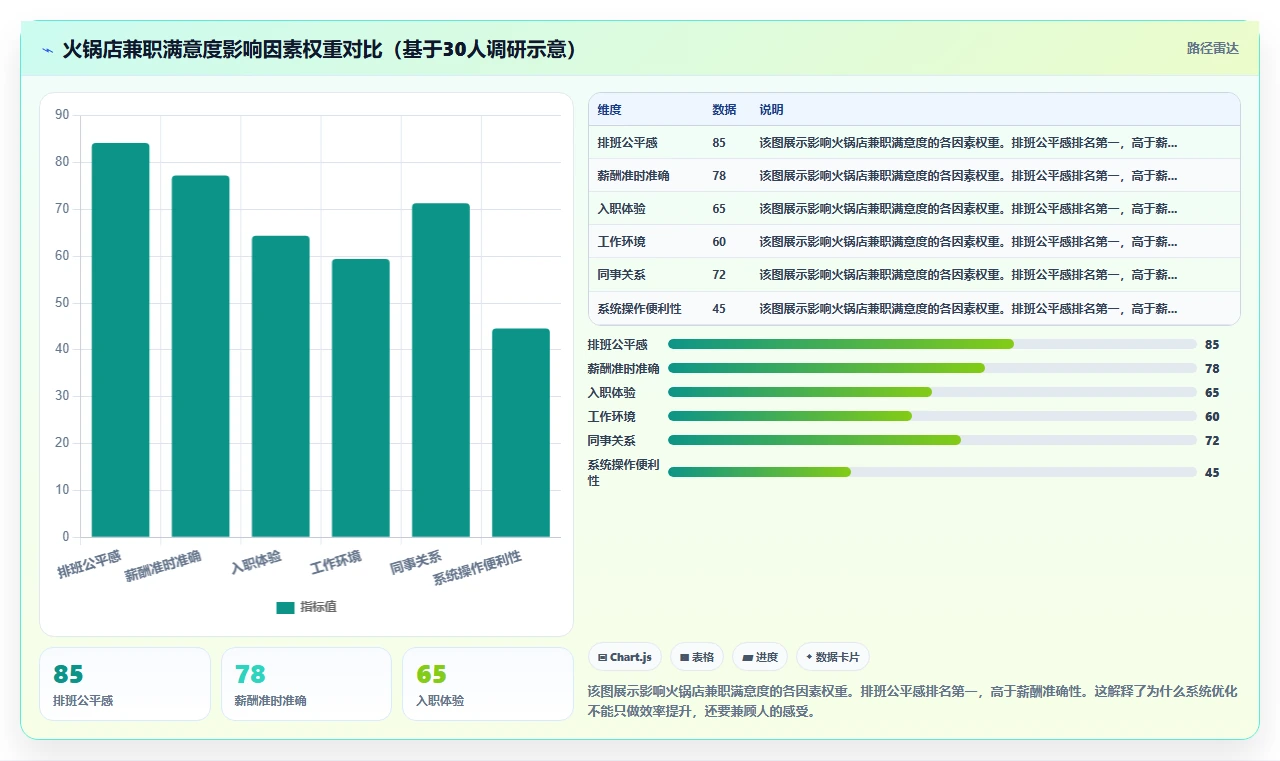Screen dimensions: 1280x761
Task: Click the 路径雷达 label in header
Action: [x=1212, y=48]
